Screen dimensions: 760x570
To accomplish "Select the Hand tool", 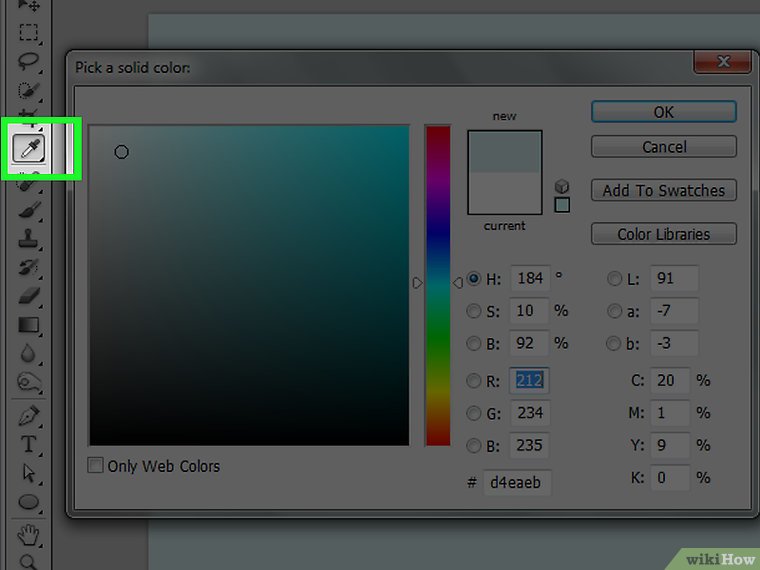I will (28, 532).
